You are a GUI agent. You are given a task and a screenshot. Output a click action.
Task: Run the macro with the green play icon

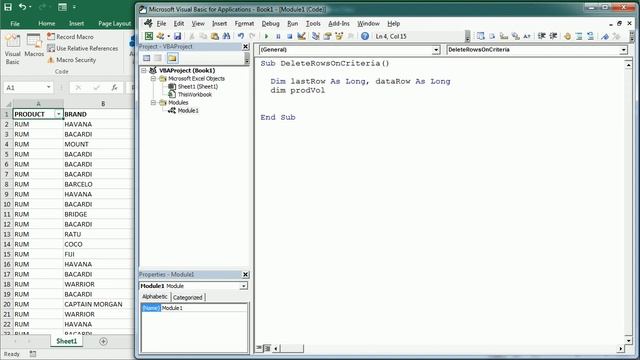click(267, 36)
